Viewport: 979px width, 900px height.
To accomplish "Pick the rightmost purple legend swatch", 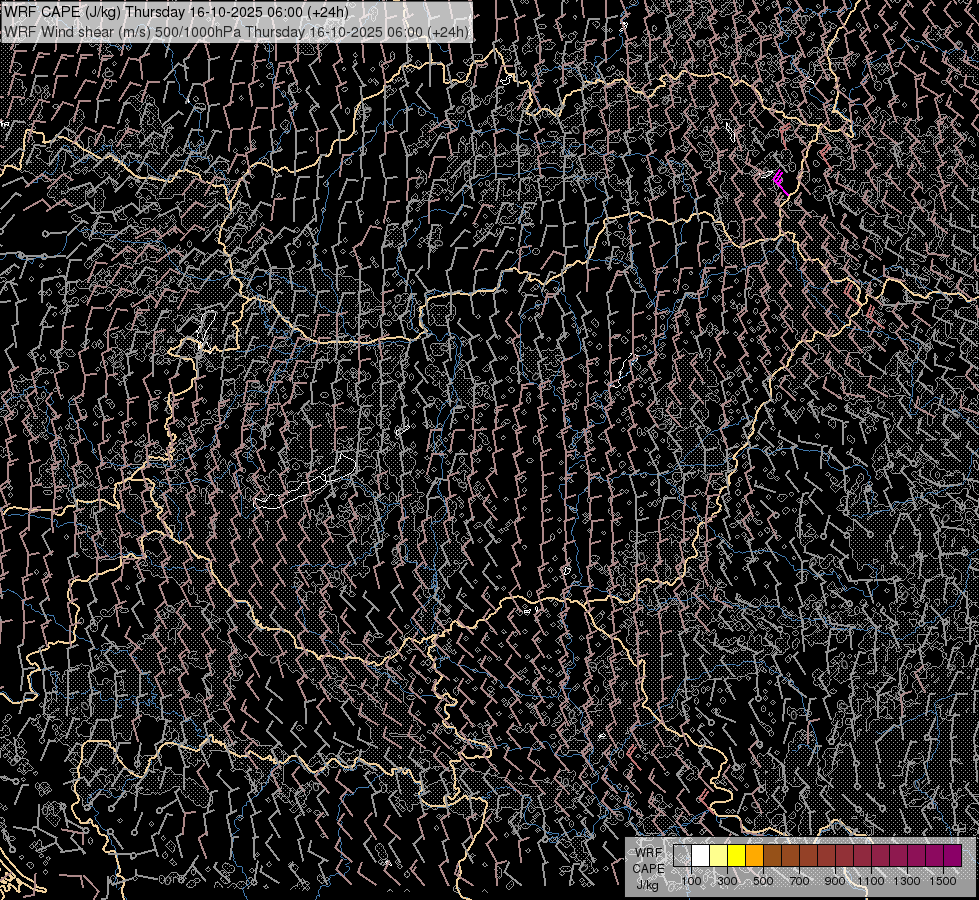I will pos(952,856).
